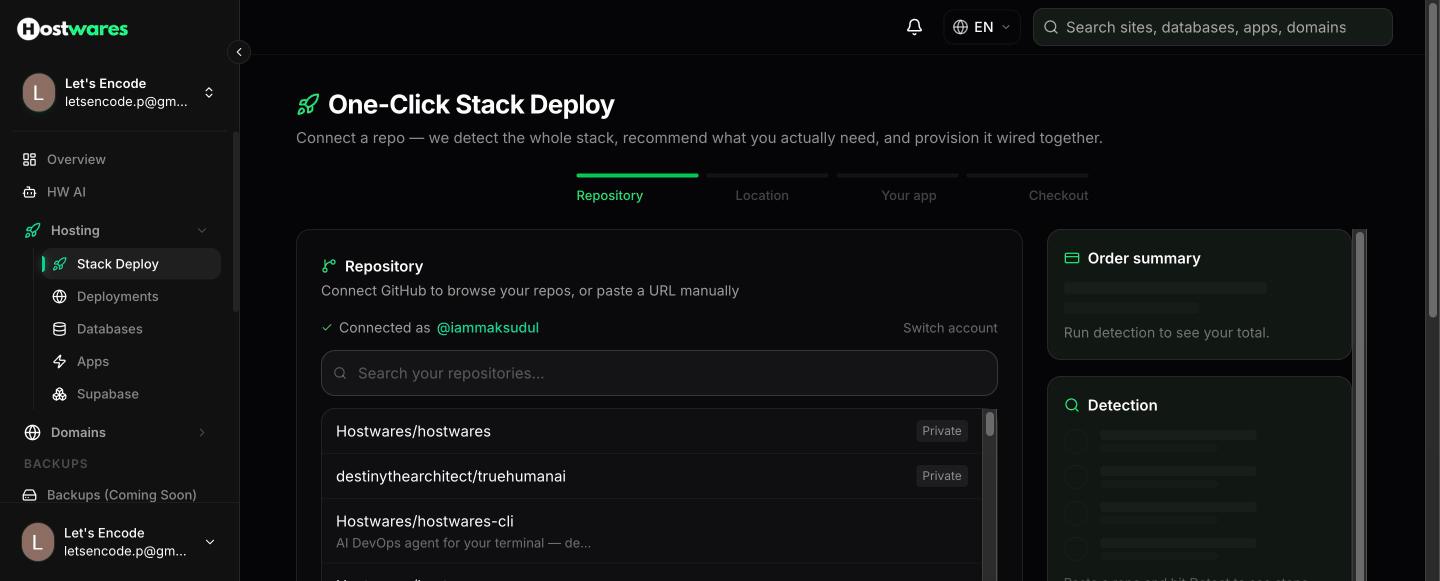Click the Overview grid icon
This screenshot has width=1440, height=581.
(30, 159)
